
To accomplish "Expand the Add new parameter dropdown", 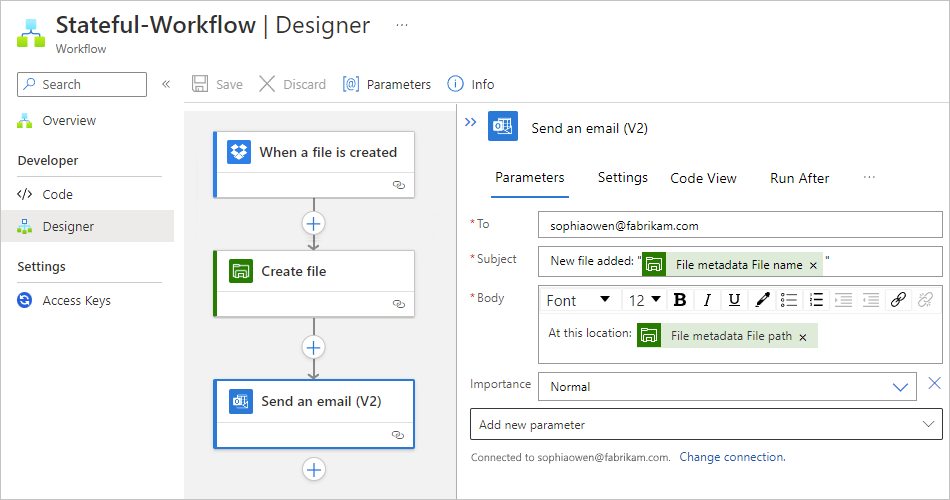I will (x=926, y=424).
